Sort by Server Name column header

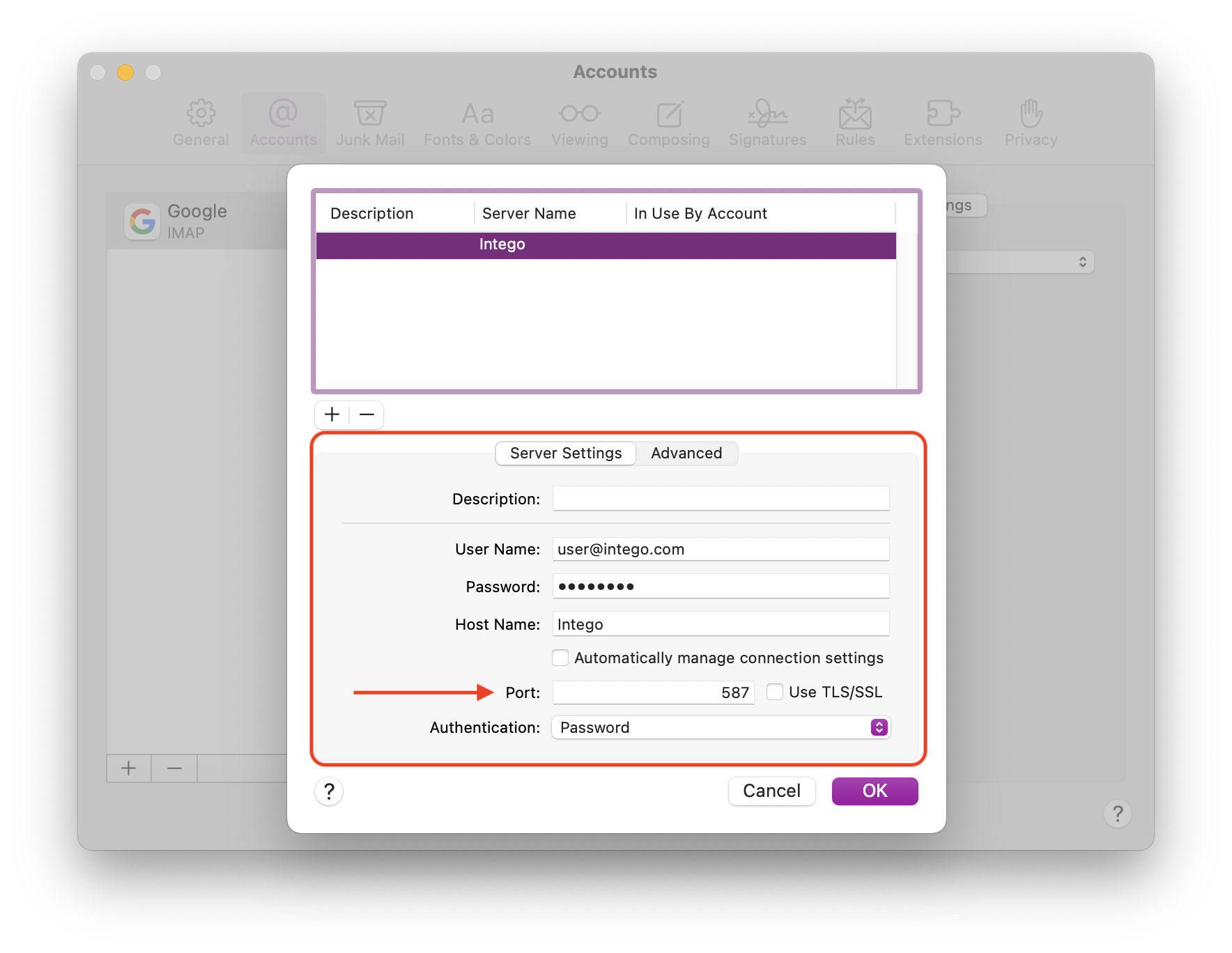550,213
